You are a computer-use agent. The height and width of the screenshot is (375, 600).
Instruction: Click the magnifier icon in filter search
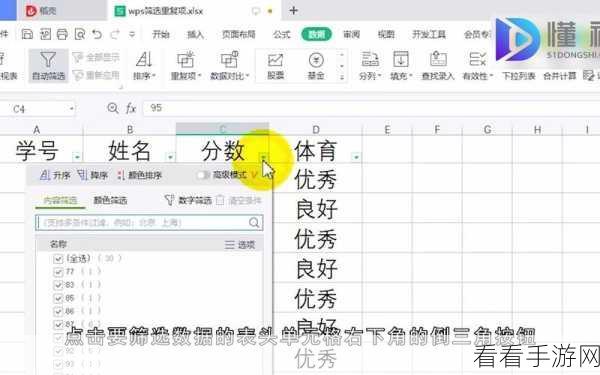click(254, 223)
